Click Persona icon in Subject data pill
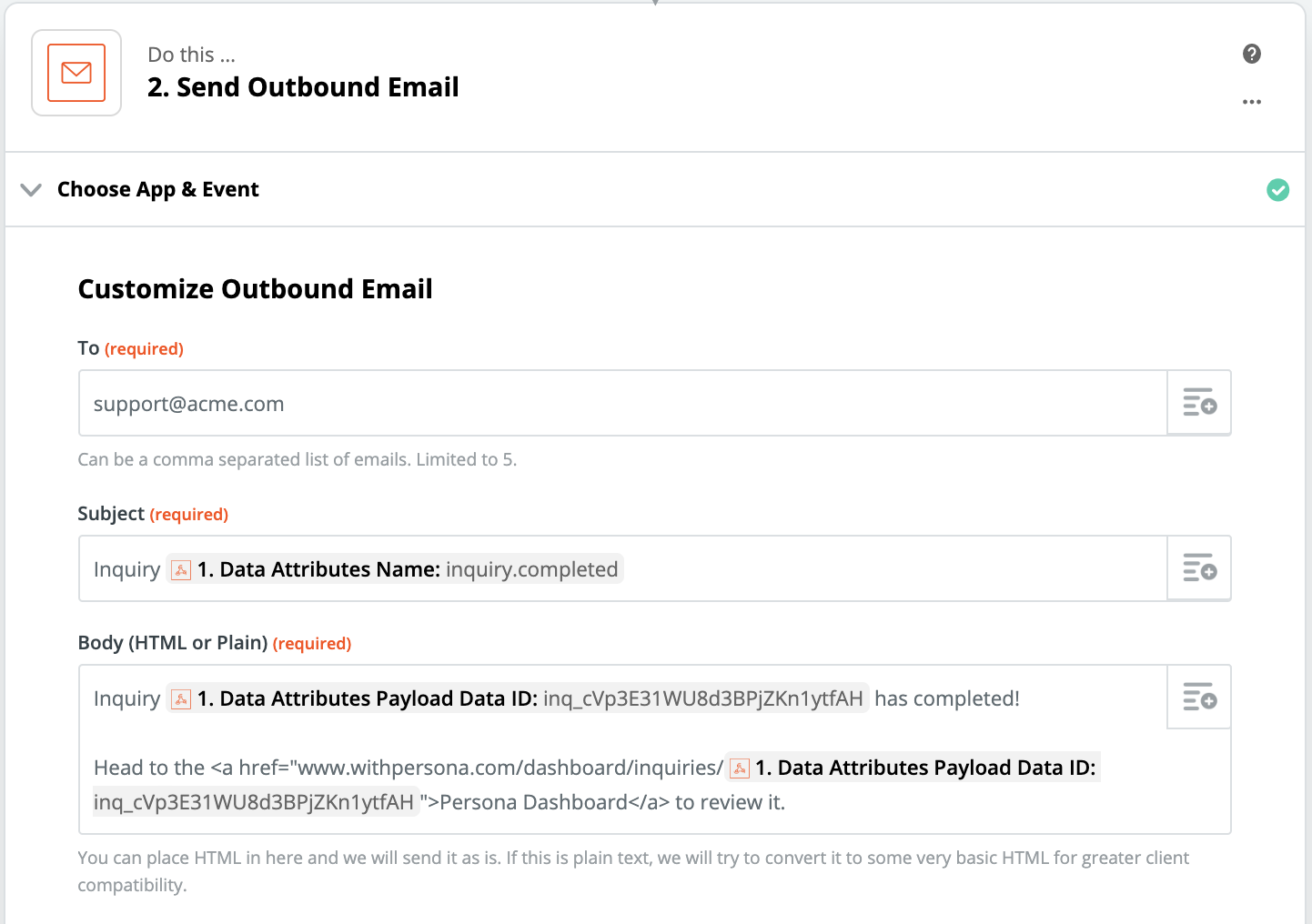The width and height of the screenshot is (1312, 924). coord(181,570)
